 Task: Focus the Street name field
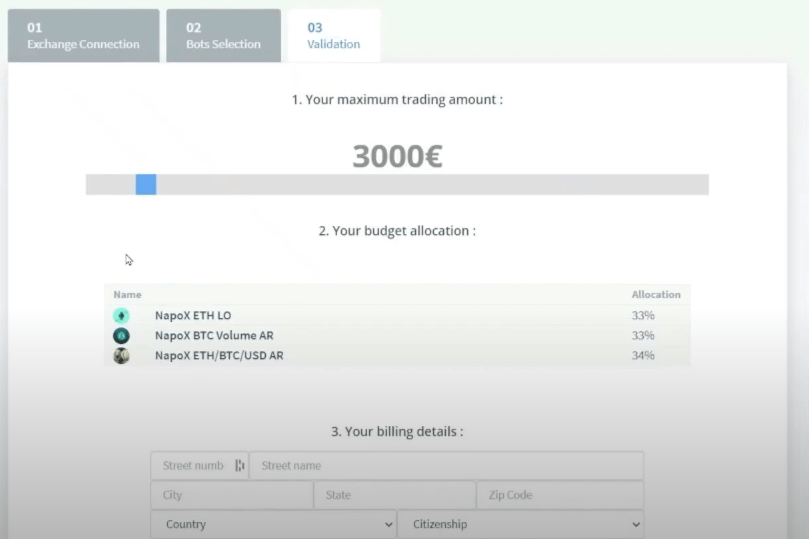446,465
